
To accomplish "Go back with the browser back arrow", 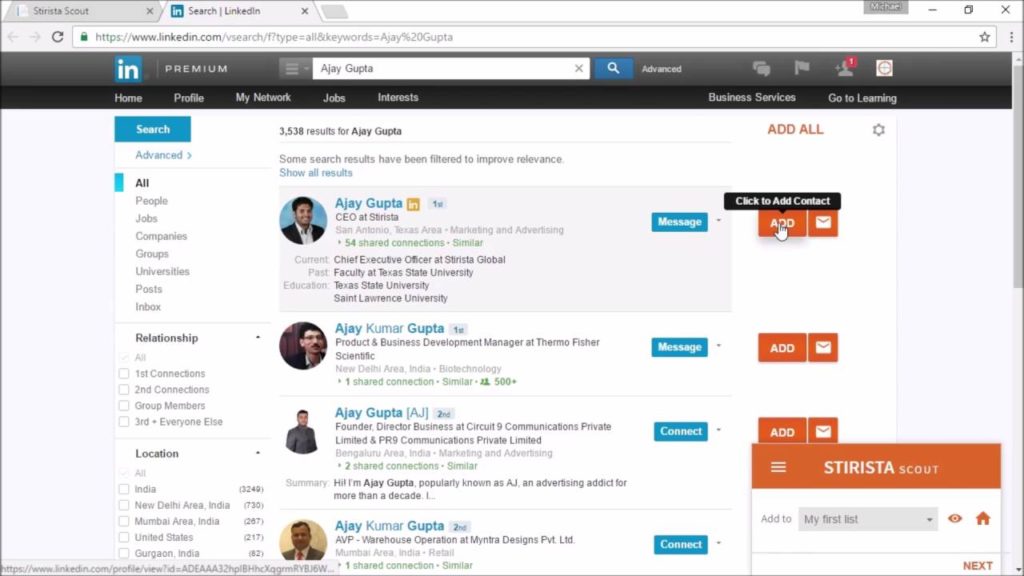I will (13, 37).
